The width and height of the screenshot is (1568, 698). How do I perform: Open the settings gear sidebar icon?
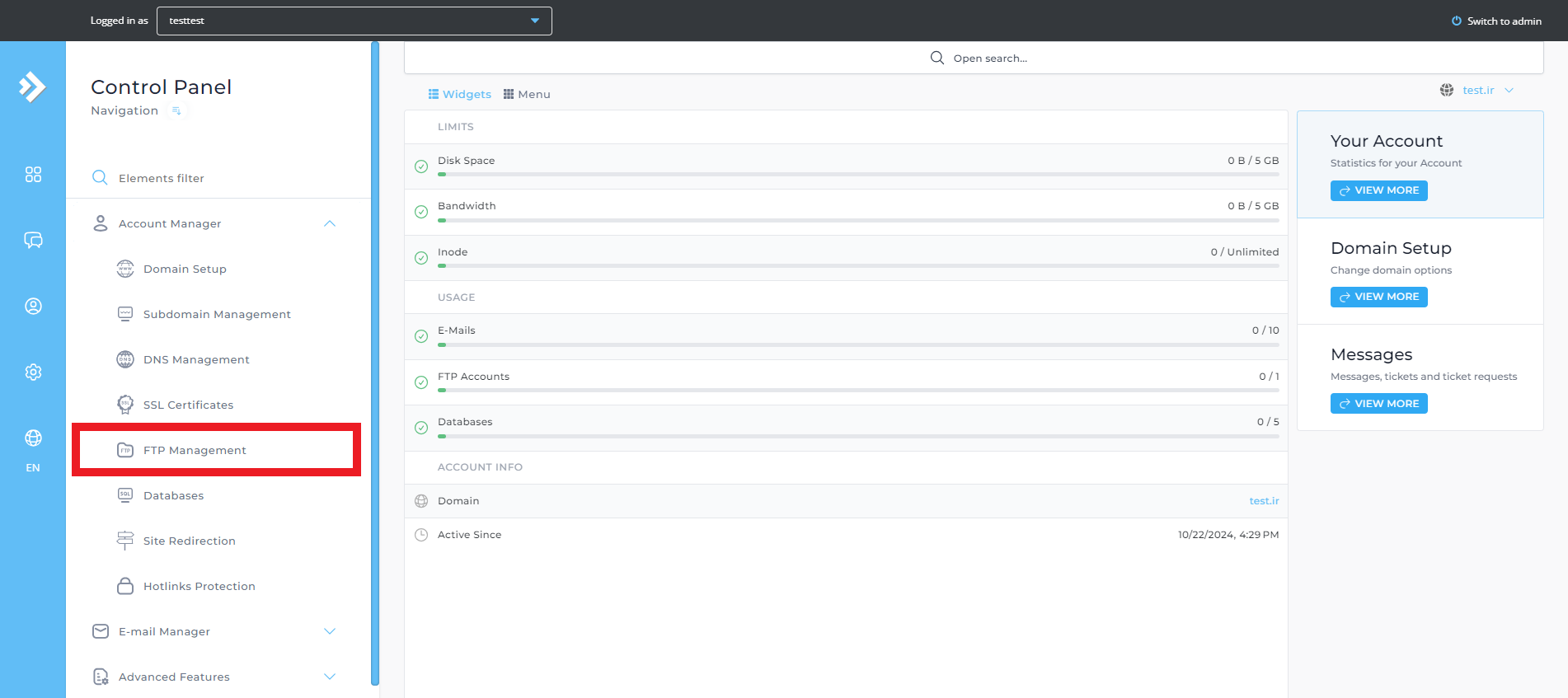pyautogui.click(x=33, y=372)
